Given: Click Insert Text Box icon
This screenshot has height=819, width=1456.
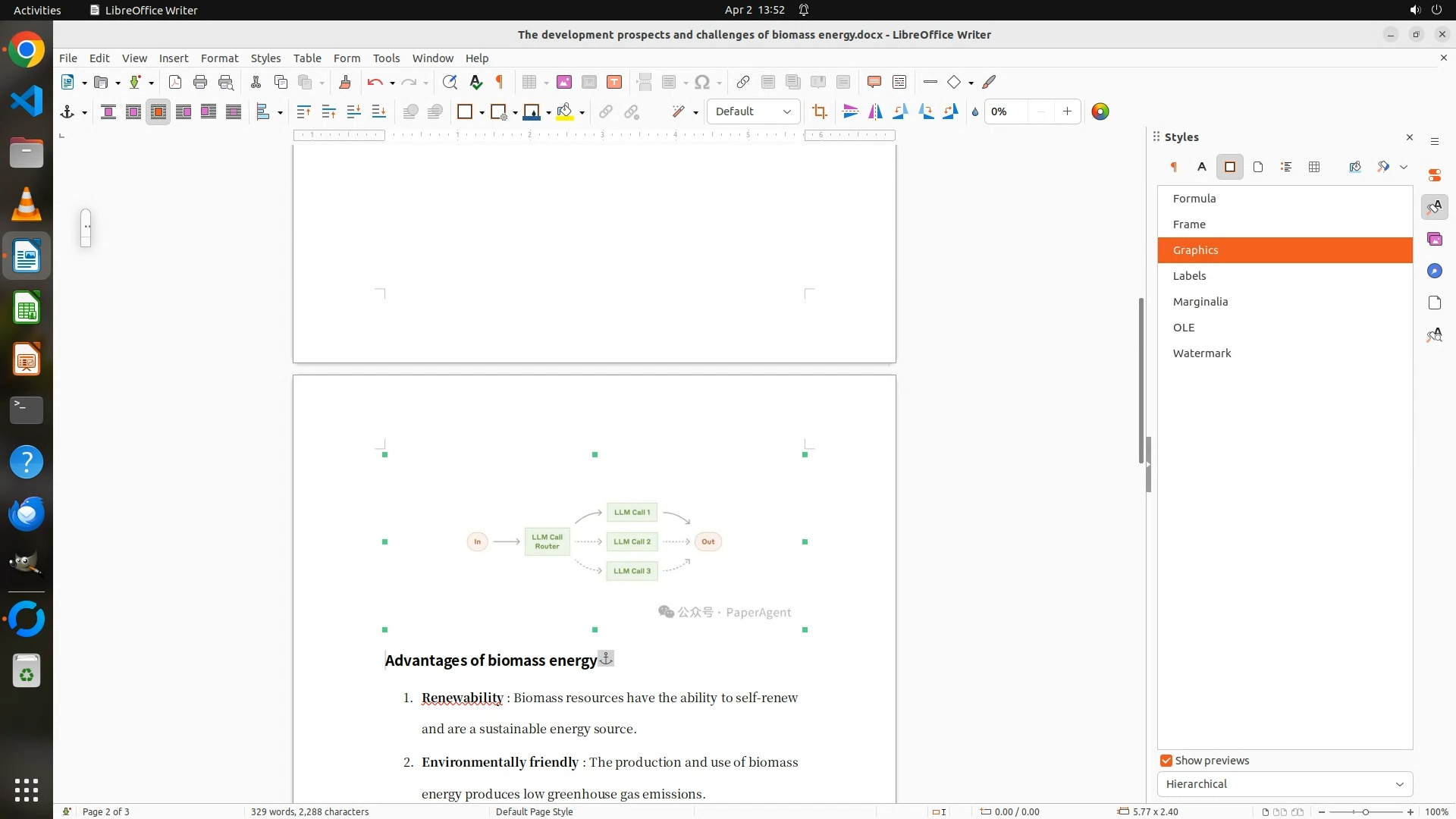Looking at the screenshot, I should click(x=614, y=82).
